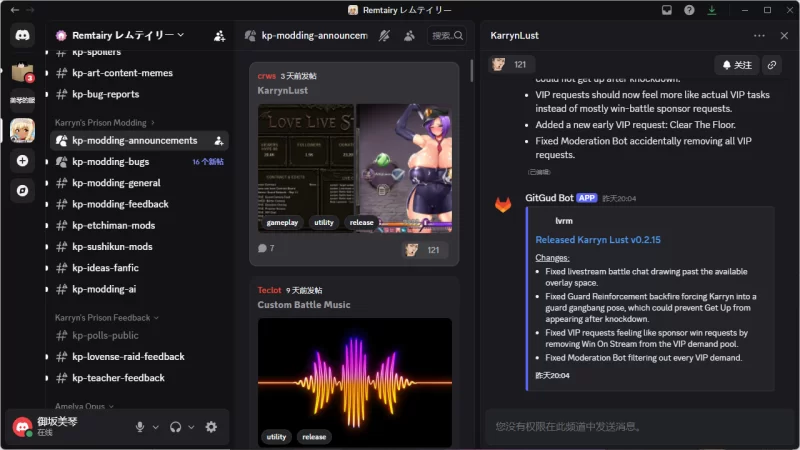Open the Custom Battle Music waveform thumbnail
Screen dimensions: 800x450
tap(355, 383)
